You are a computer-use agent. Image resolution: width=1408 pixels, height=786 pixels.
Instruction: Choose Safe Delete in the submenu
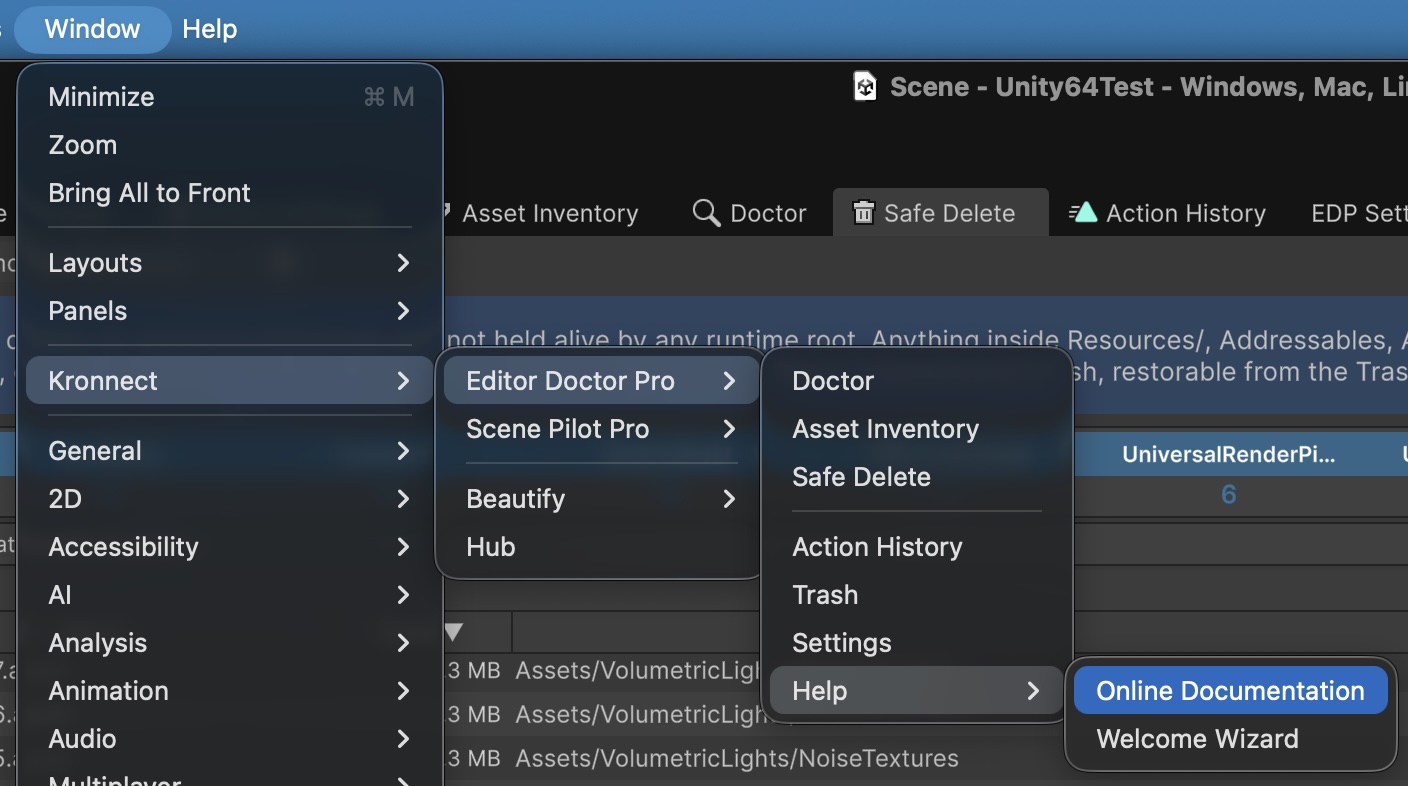click(x=917, y=477)
